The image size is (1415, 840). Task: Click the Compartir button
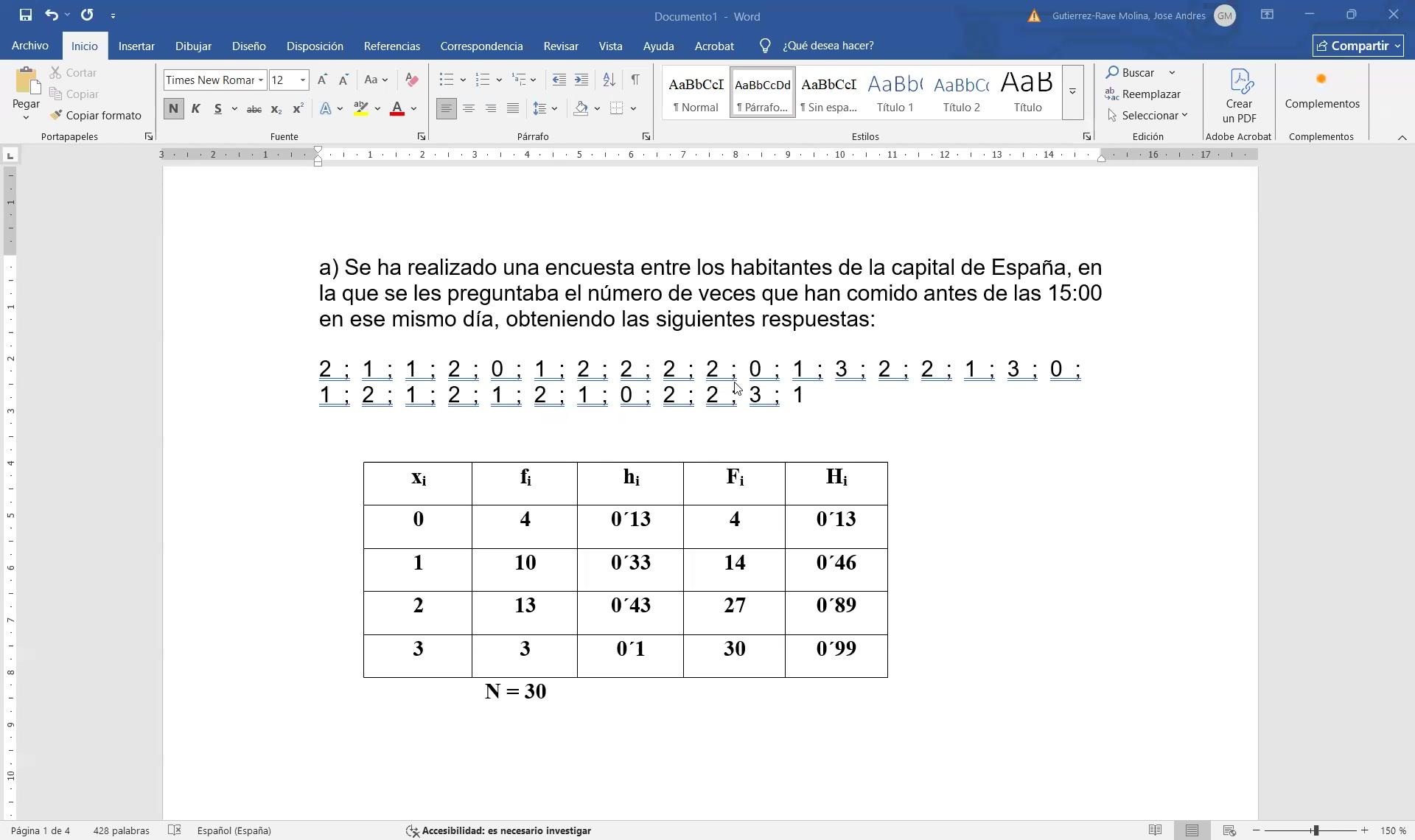(1358, 46)
